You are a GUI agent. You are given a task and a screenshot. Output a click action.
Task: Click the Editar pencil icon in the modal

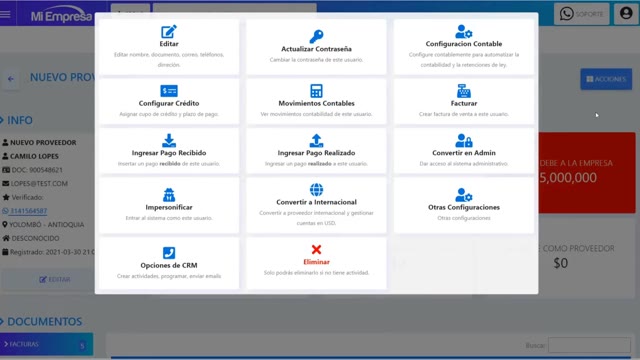169,31
